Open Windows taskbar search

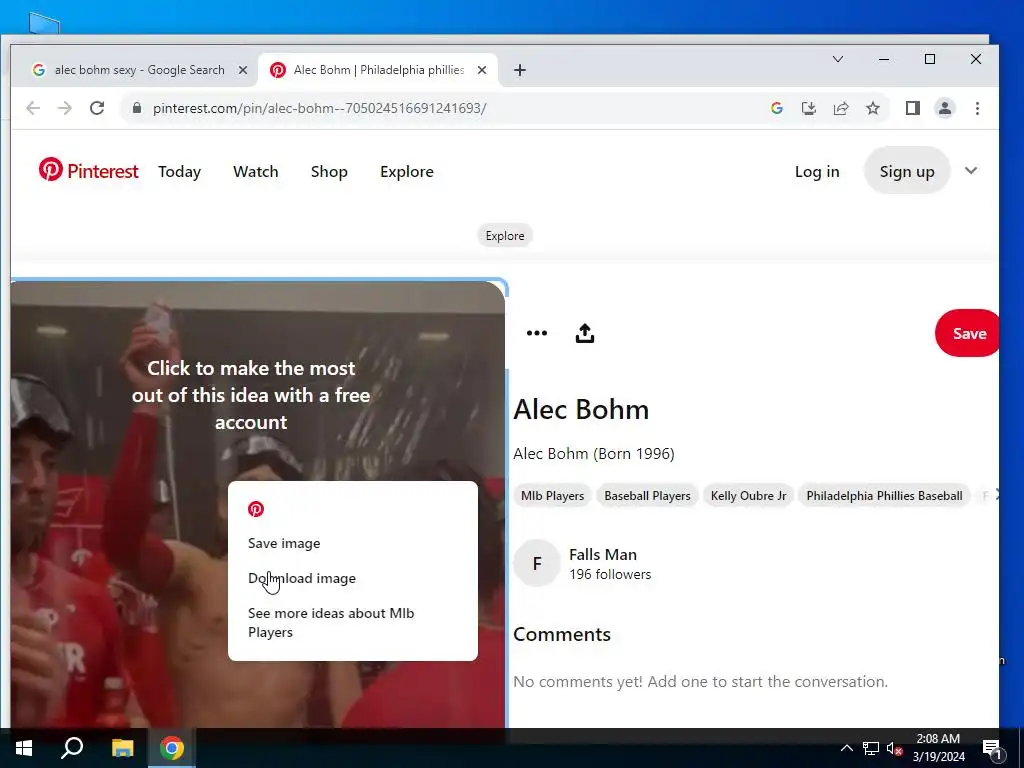coord(72,748)
